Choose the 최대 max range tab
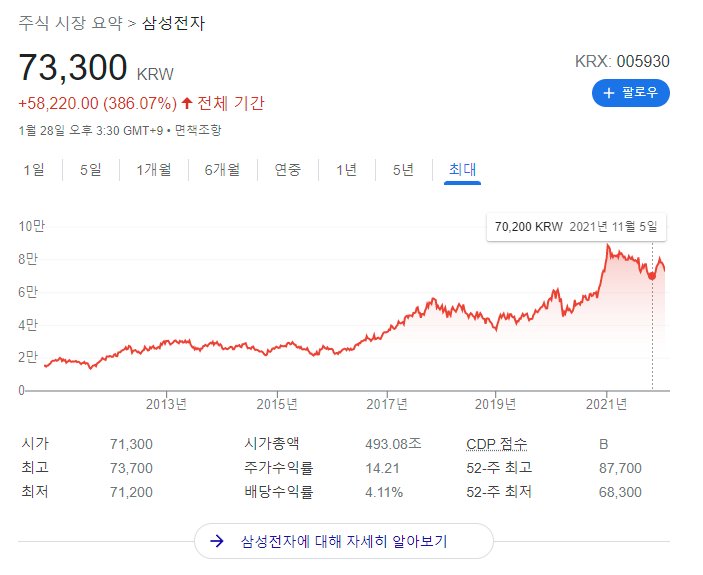 point(462,170)
